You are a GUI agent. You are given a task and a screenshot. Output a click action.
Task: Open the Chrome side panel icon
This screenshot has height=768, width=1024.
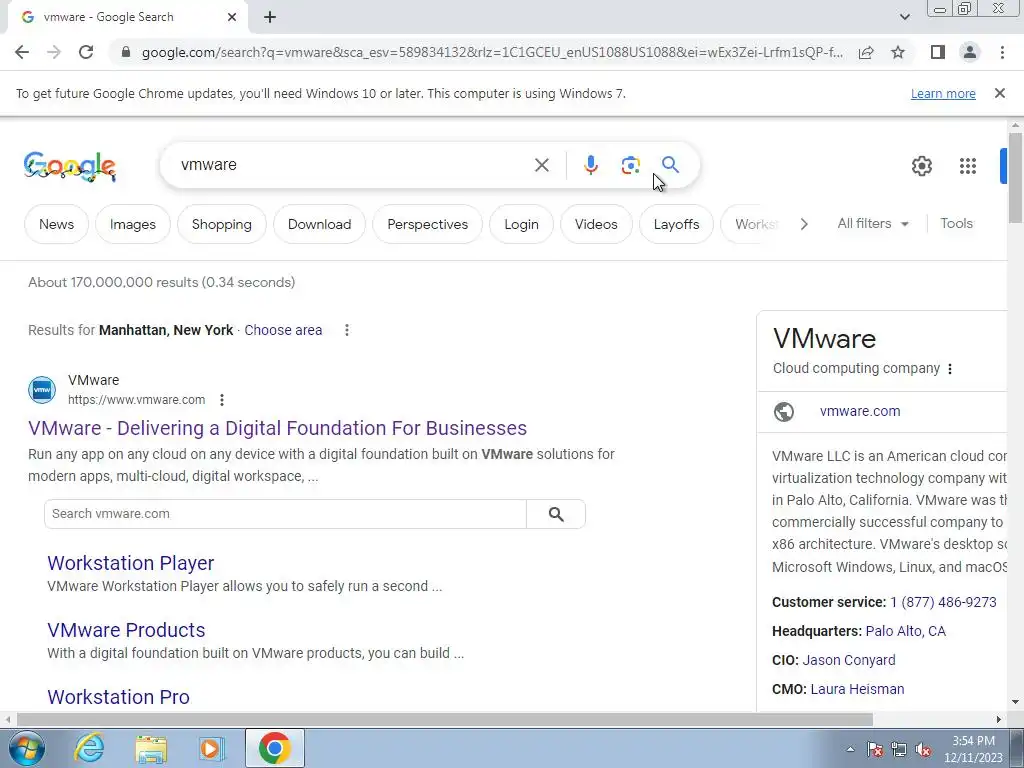pyautogui.click(x=938, y=52)
